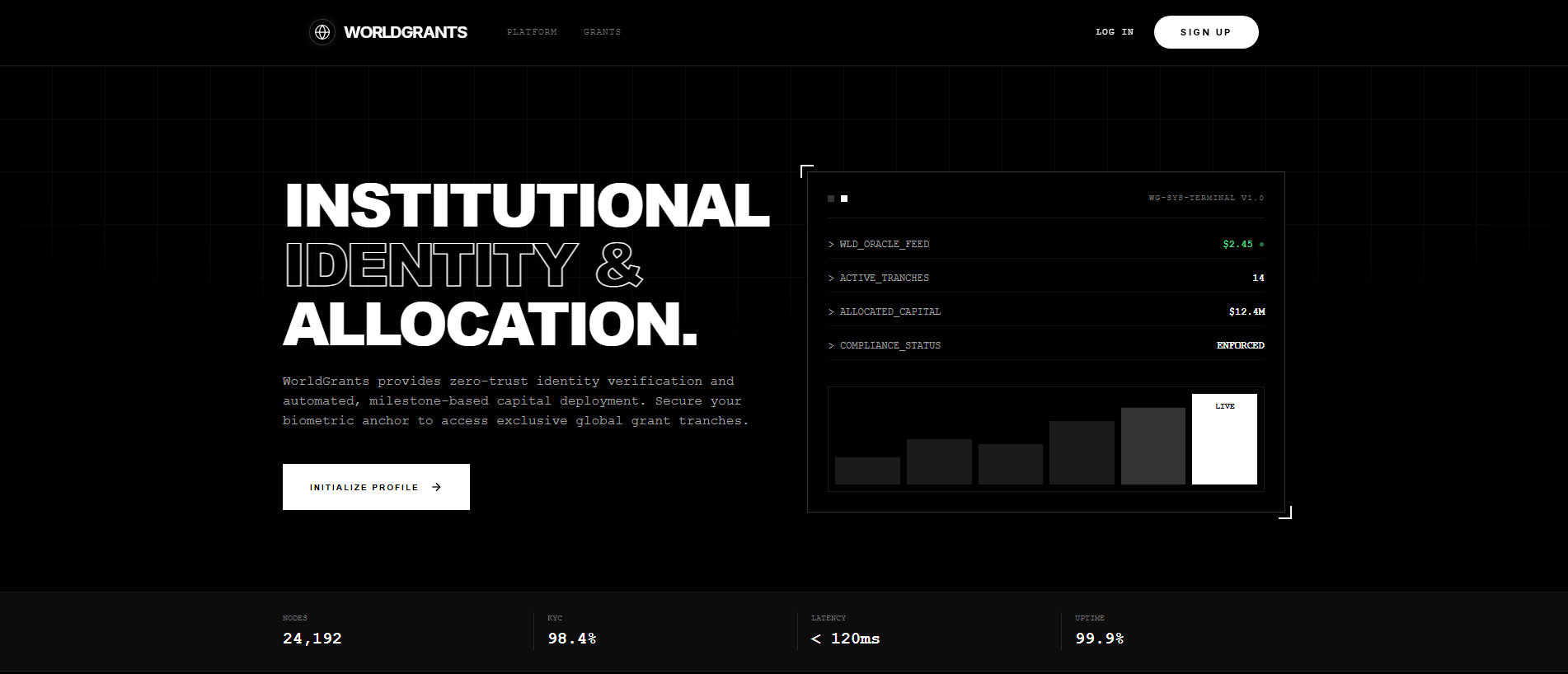Click the arrow icon in Initialize Profile
1568x674 pixels.
coord(437,487)
